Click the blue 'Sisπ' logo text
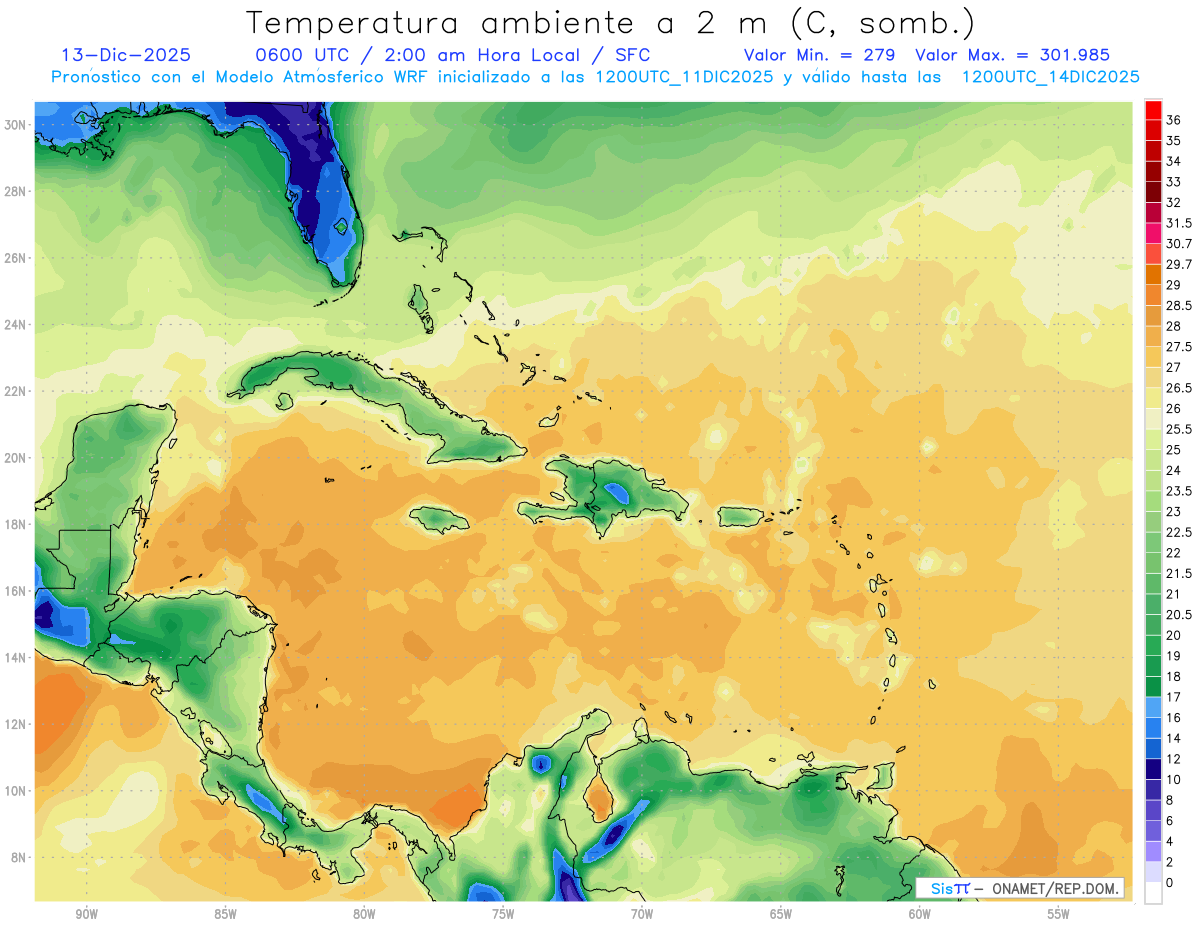 949,888
